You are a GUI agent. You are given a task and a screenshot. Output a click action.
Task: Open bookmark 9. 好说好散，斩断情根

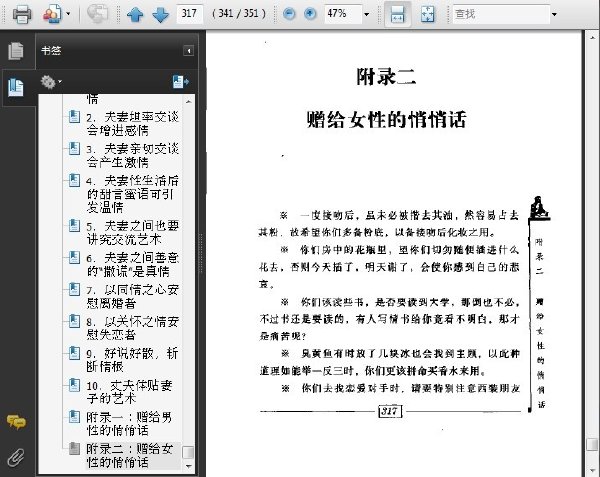click(x=132, y=360)
